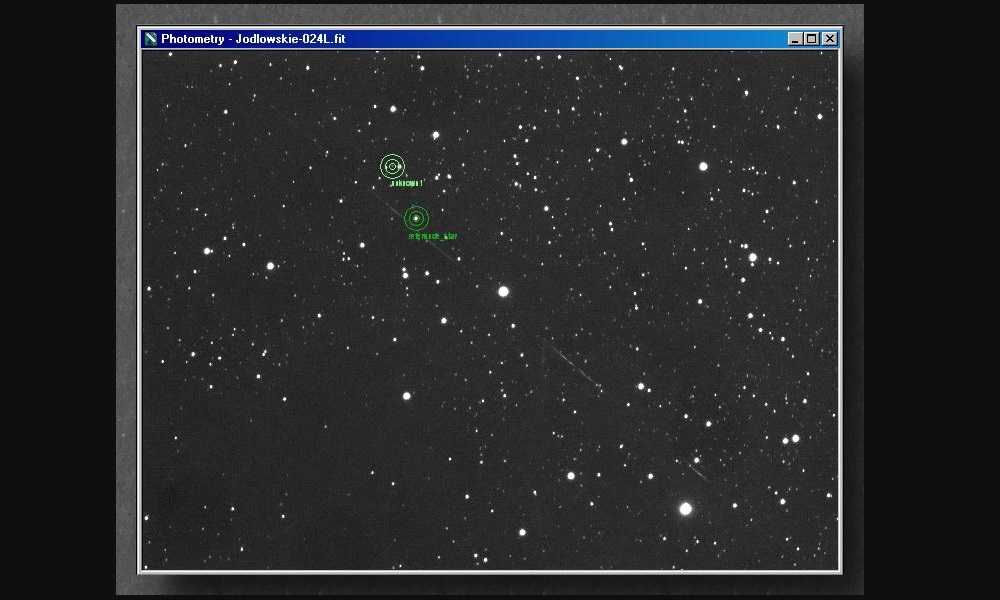
Task: Pick the star at bottom center of the image
Action: tap(522, 532)
